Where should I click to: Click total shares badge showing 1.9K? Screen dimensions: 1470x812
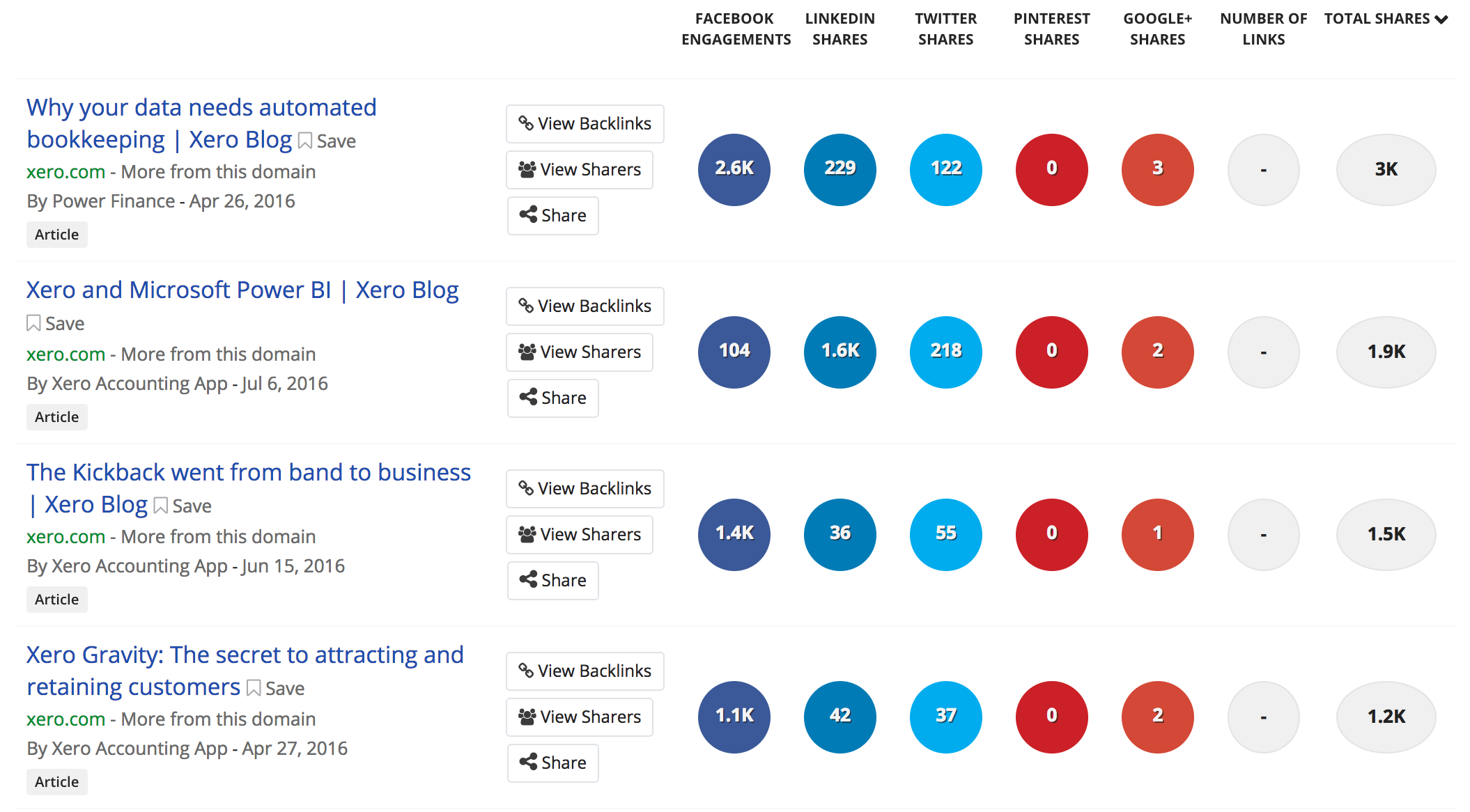(x=1386, y=352)
